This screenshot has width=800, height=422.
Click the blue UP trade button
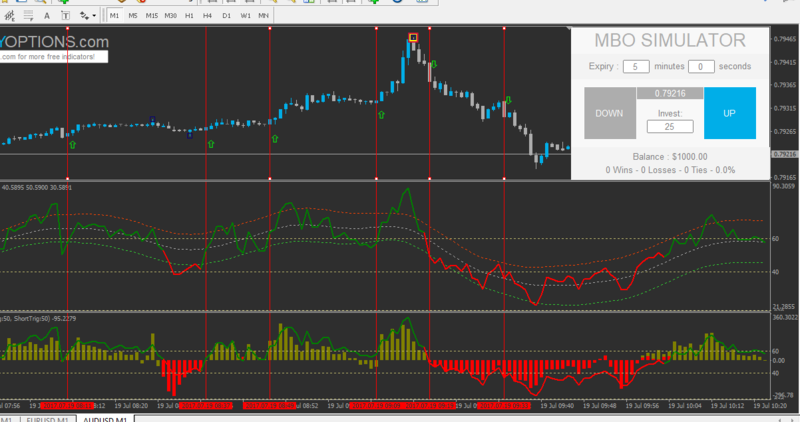point(730,113)
